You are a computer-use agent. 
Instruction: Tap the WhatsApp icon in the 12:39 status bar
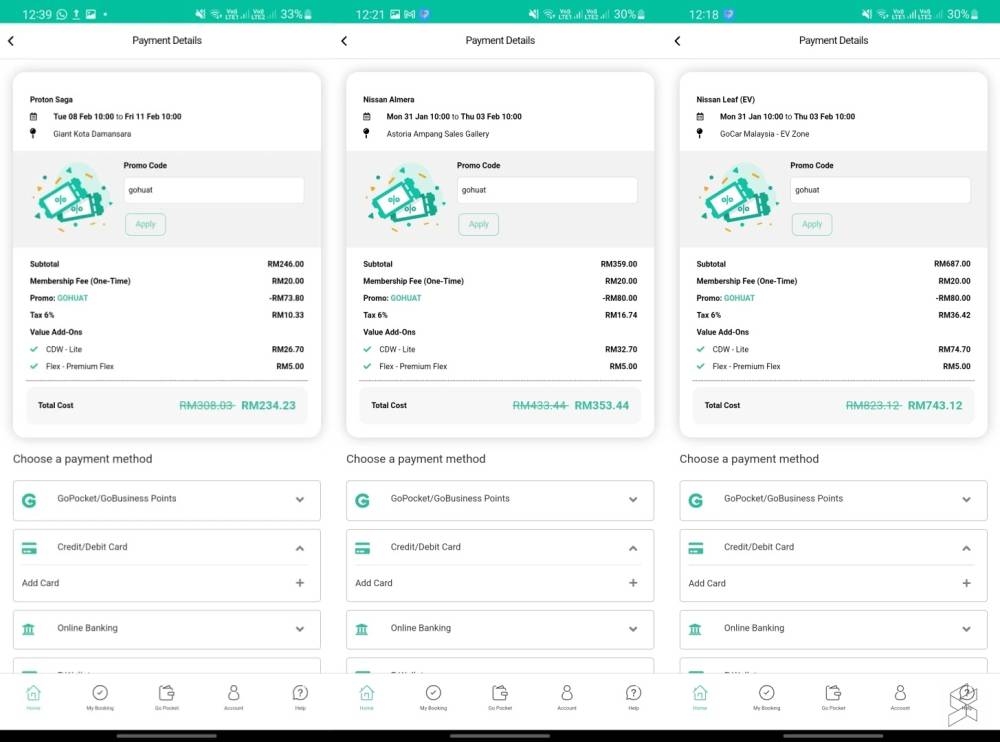coord(62,14)
